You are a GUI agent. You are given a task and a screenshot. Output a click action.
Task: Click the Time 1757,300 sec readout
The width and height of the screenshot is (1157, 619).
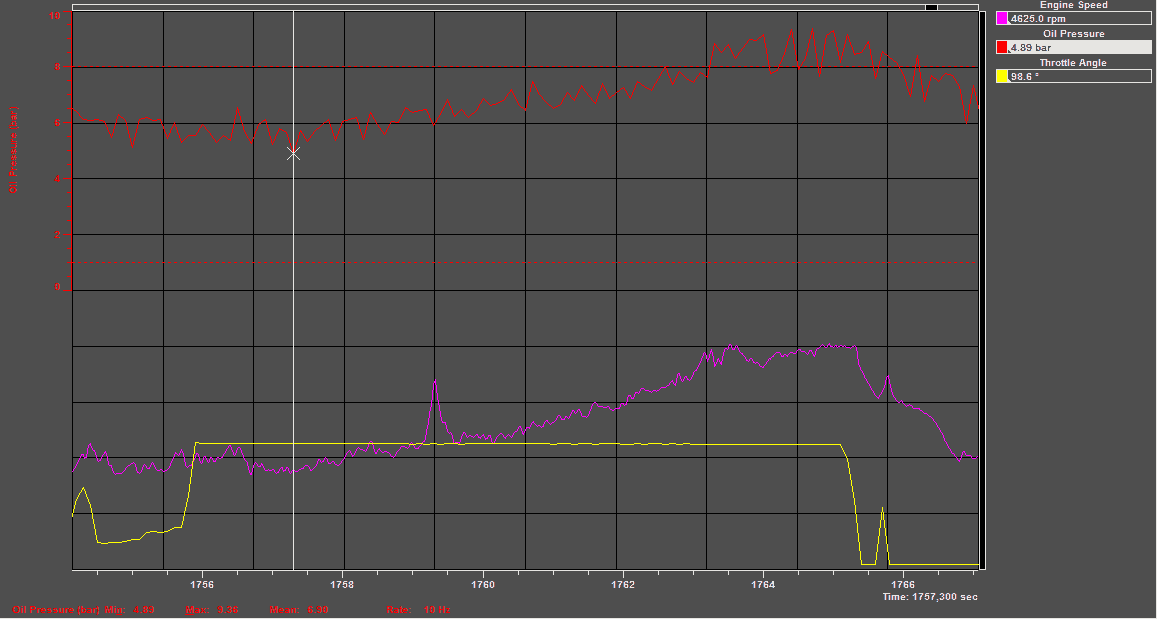click(x=929, y=597)
